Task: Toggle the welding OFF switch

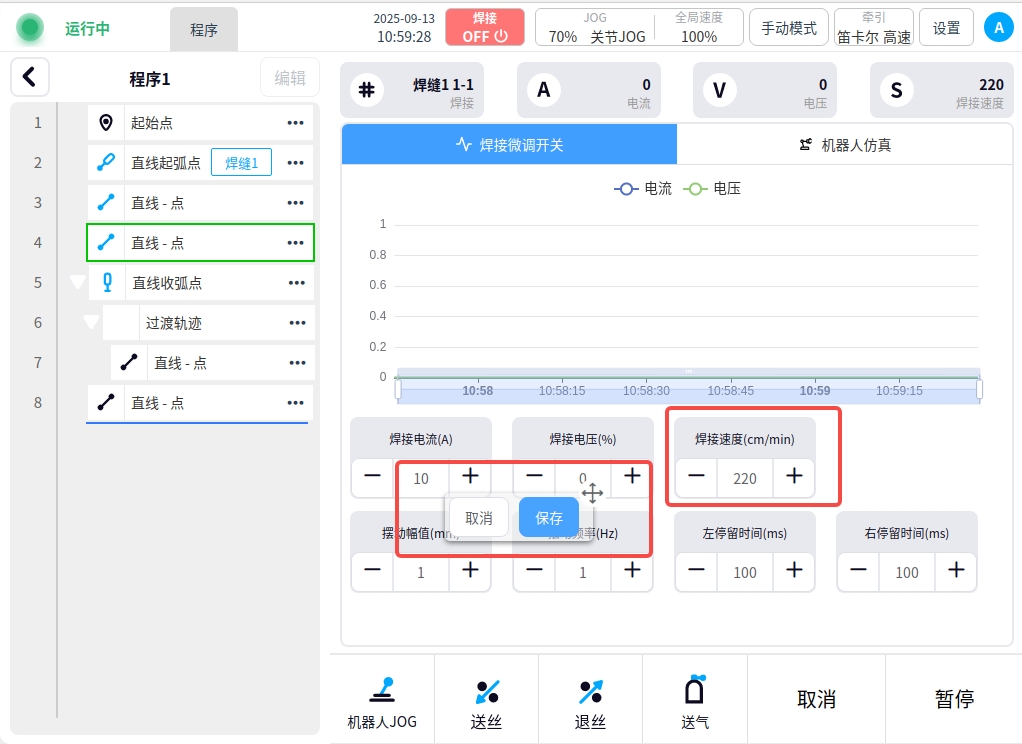Action: 485,27
